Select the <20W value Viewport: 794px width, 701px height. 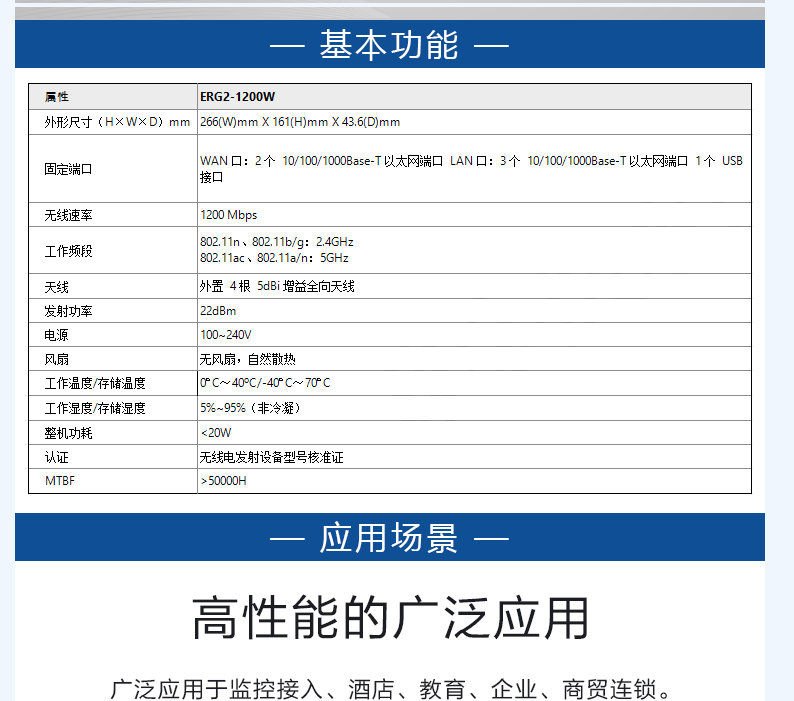[216, 433]
